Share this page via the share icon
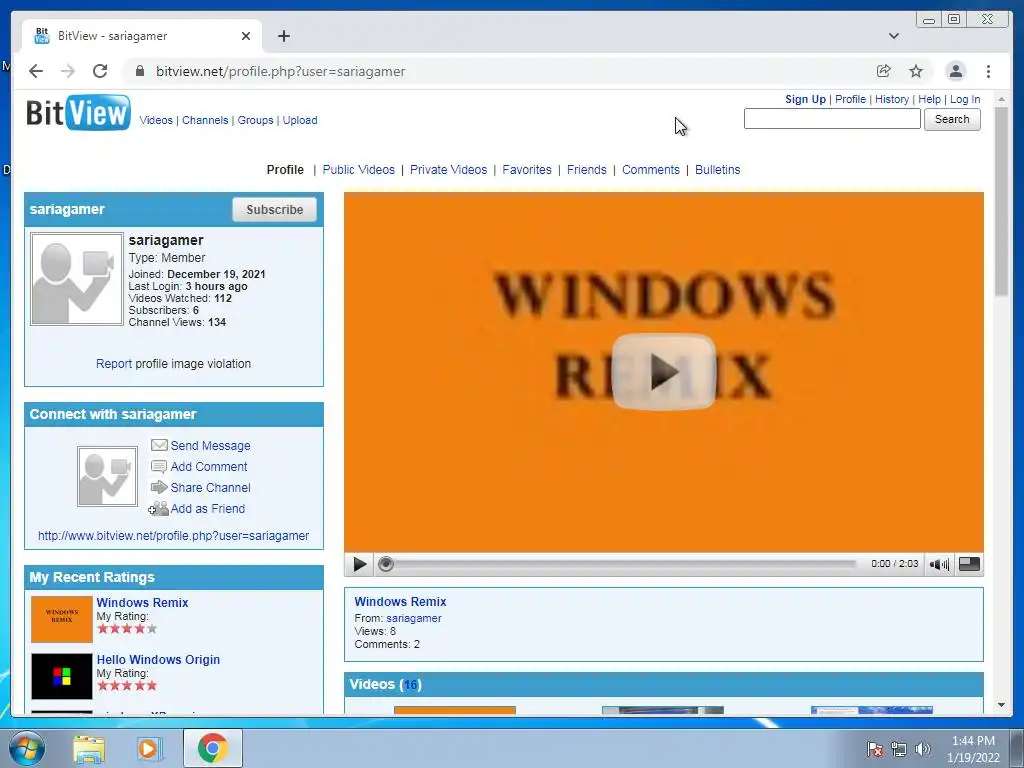 884,71
